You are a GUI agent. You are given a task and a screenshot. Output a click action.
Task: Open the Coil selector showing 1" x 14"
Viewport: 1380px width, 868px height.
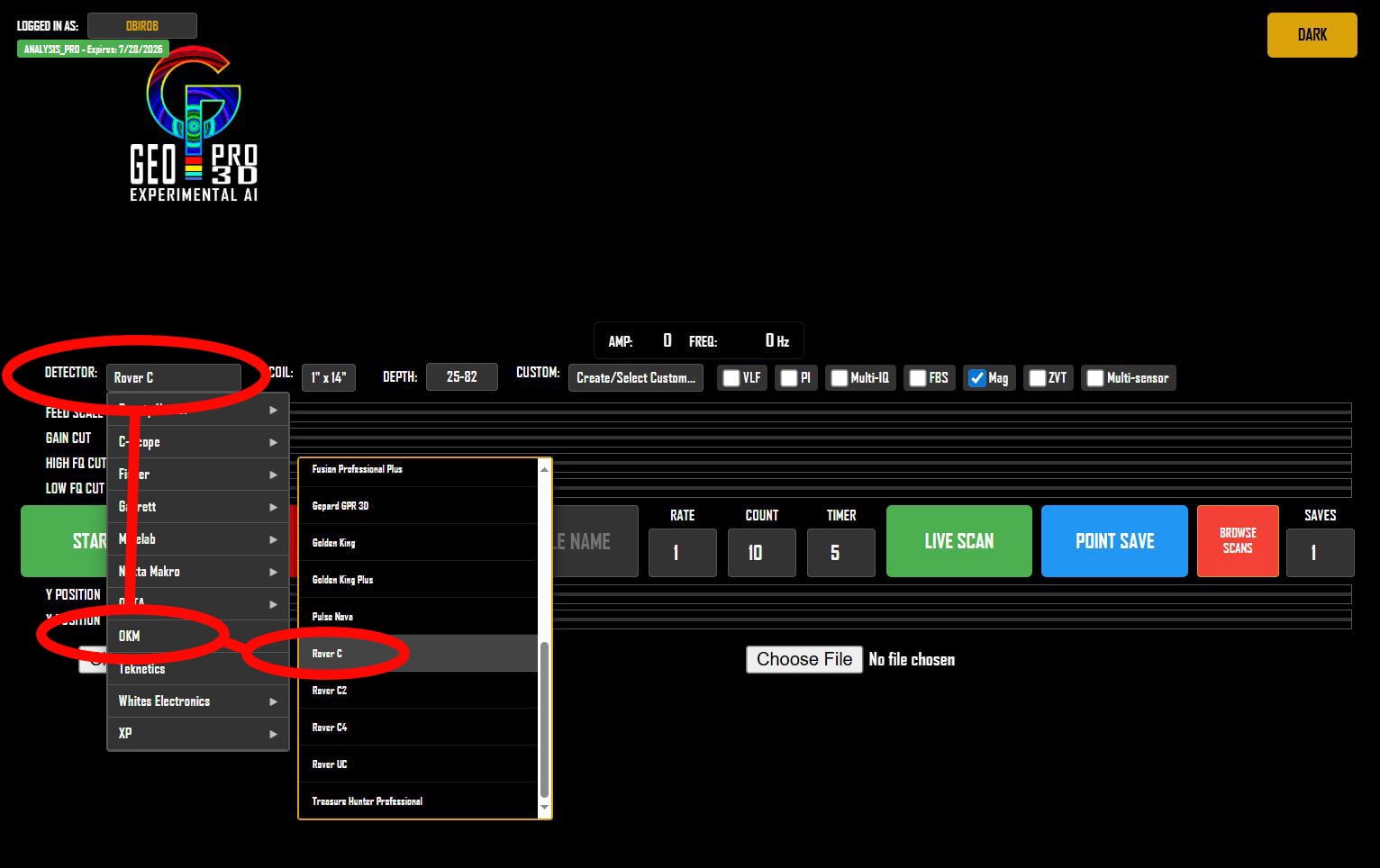(x=329, y=377)
